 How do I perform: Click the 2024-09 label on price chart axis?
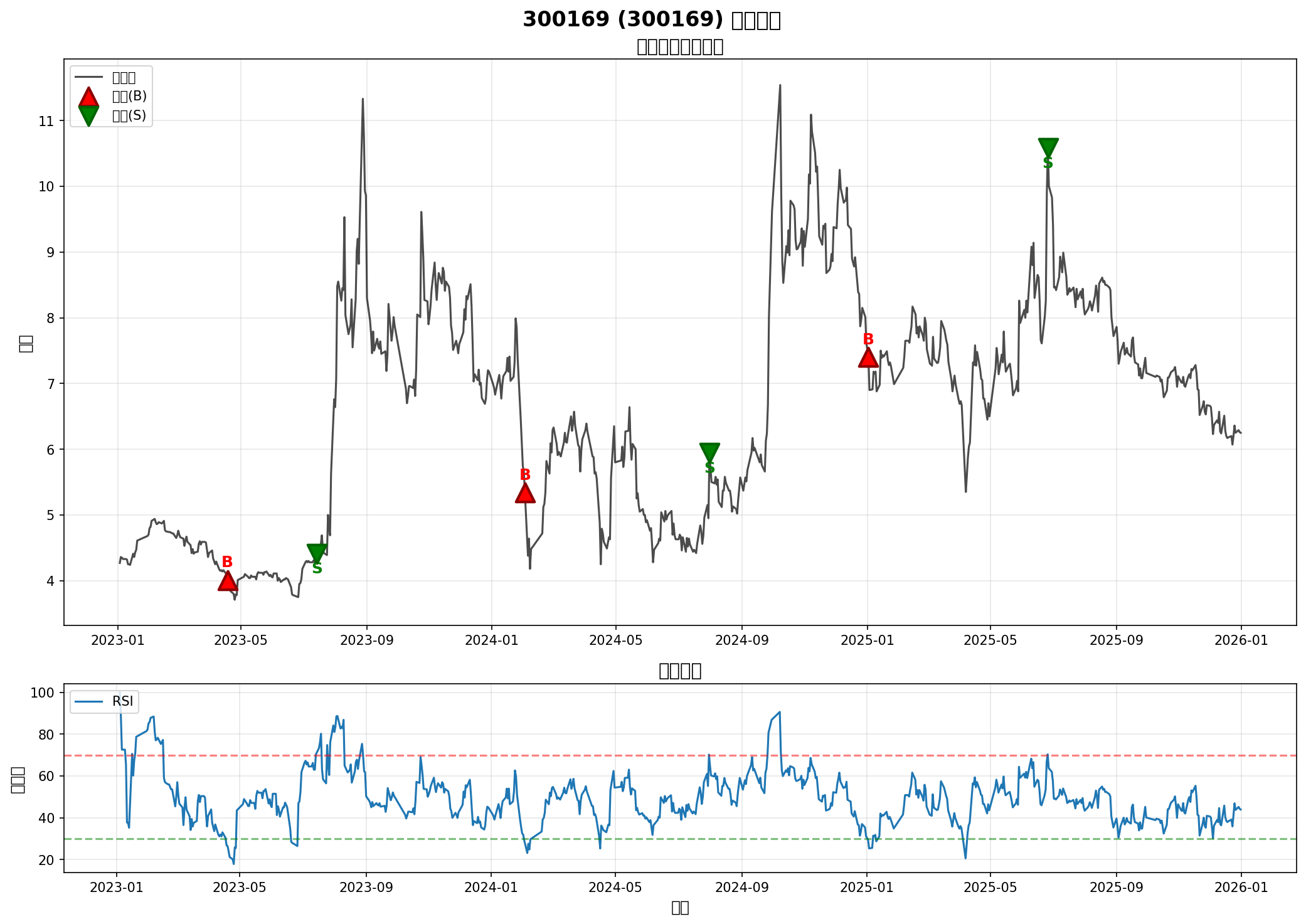(742, 640)
